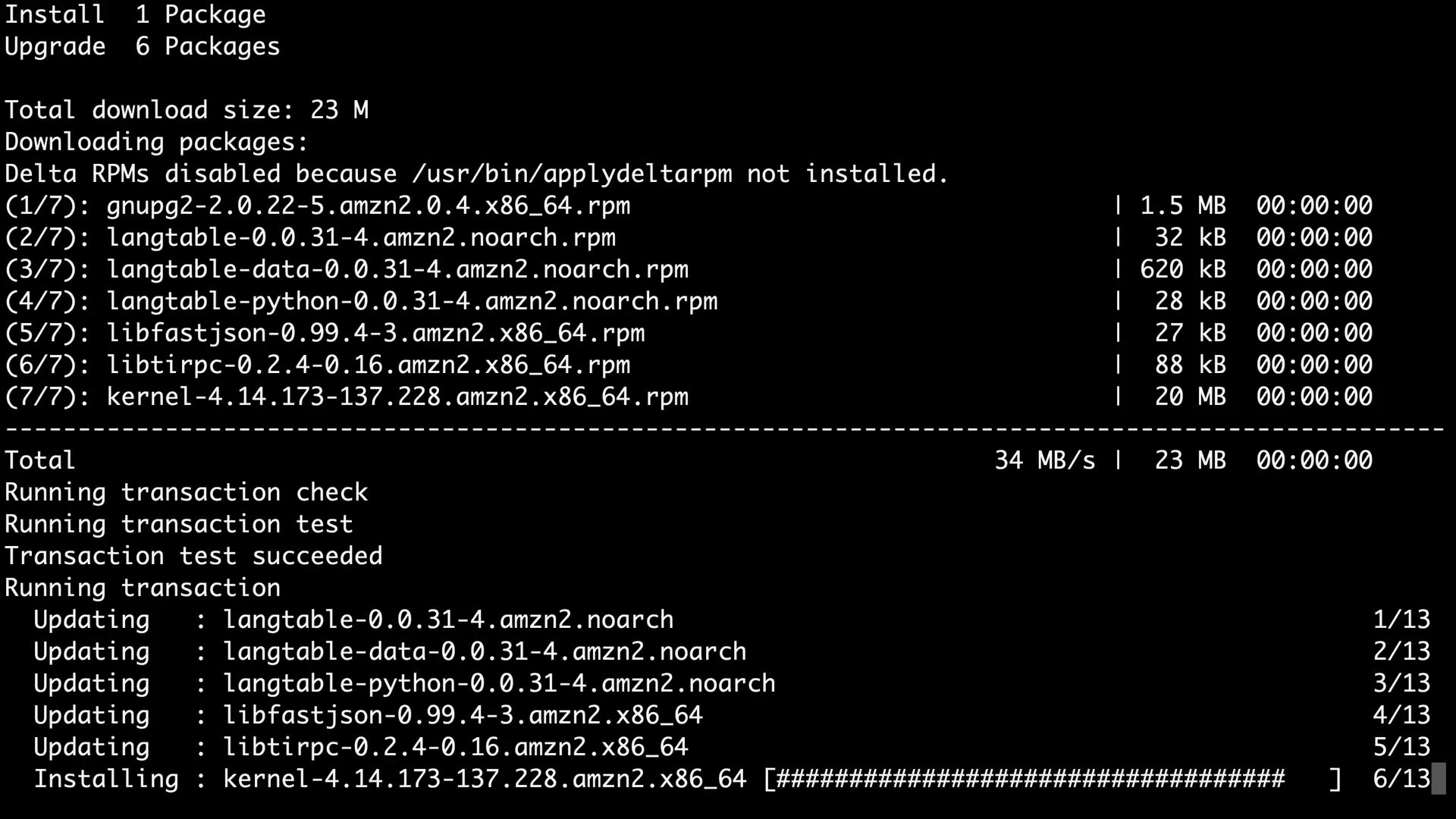This screenshot has height=819, width=1456.
Task: Click the kernel-4.14.173 rpm download filename
Action: pyautogui.click(x=397, y=397)
